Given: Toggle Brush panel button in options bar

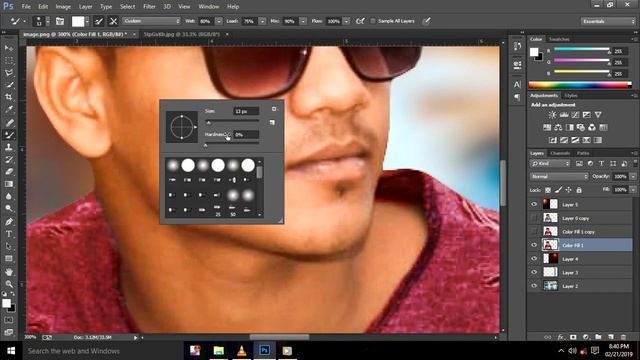Looking at the screenshot, I should point(60,21).
